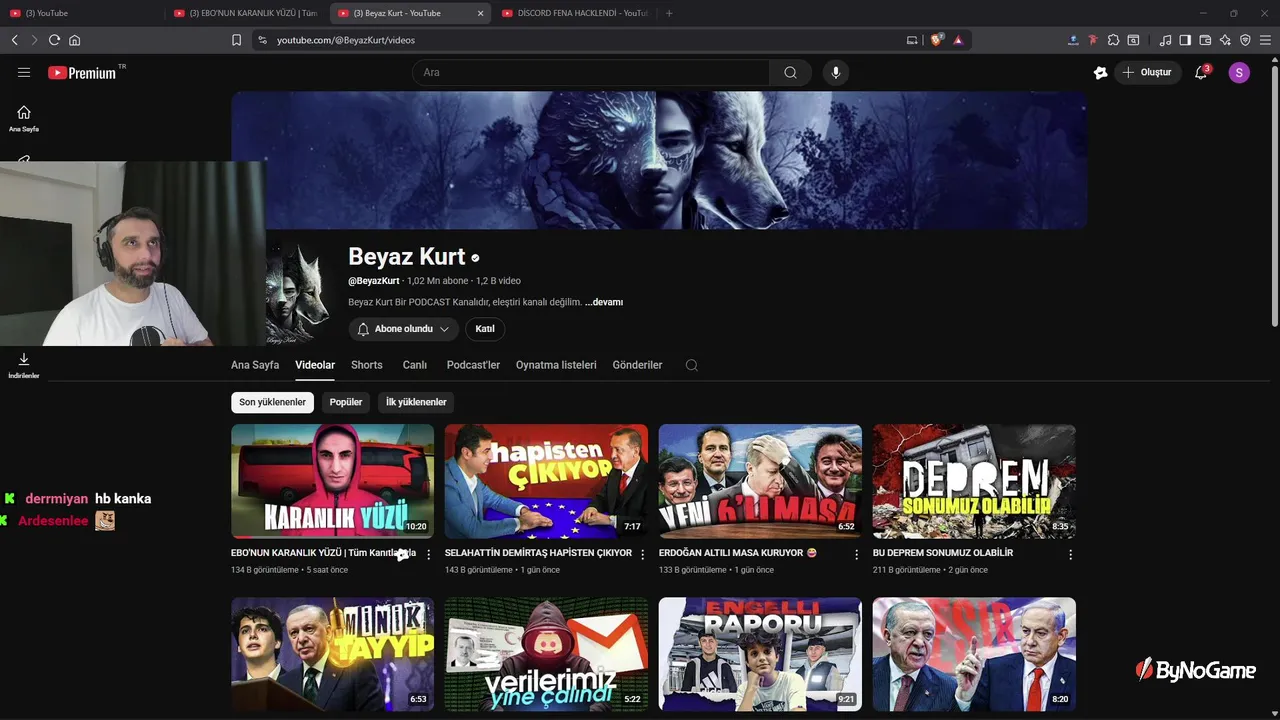This screenshot has width=1280, height=720.
Task: Toggle the browser sidebar panel icon
Action: pos(1185,40)
